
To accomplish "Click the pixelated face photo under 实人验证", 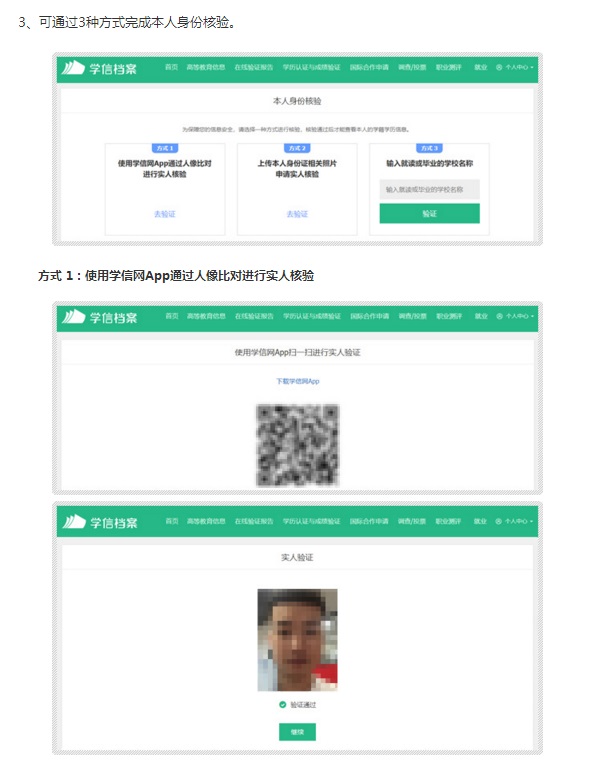I will [x=297, y=640].
